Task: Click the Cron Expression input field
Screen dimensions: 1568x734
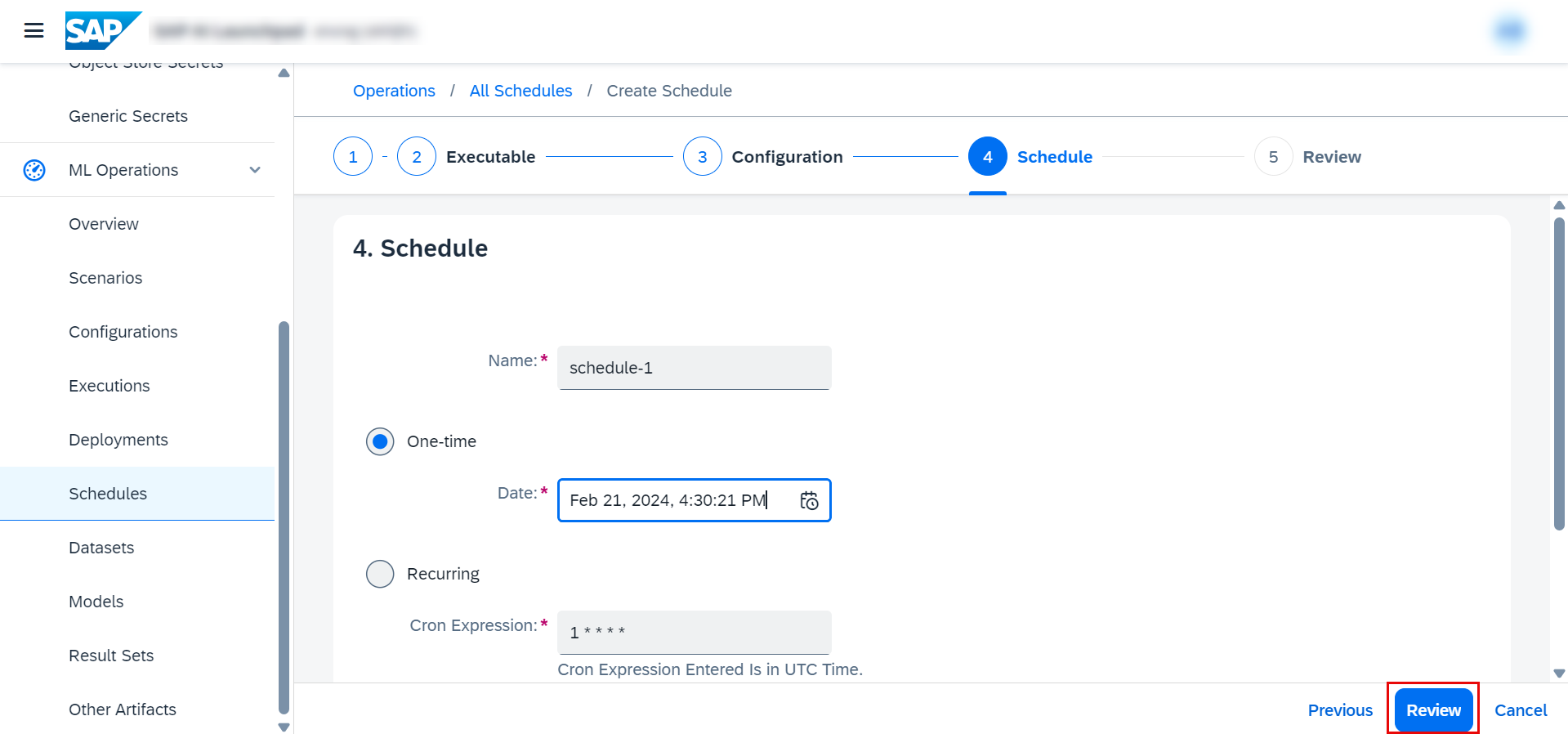Action: (694, 632)
